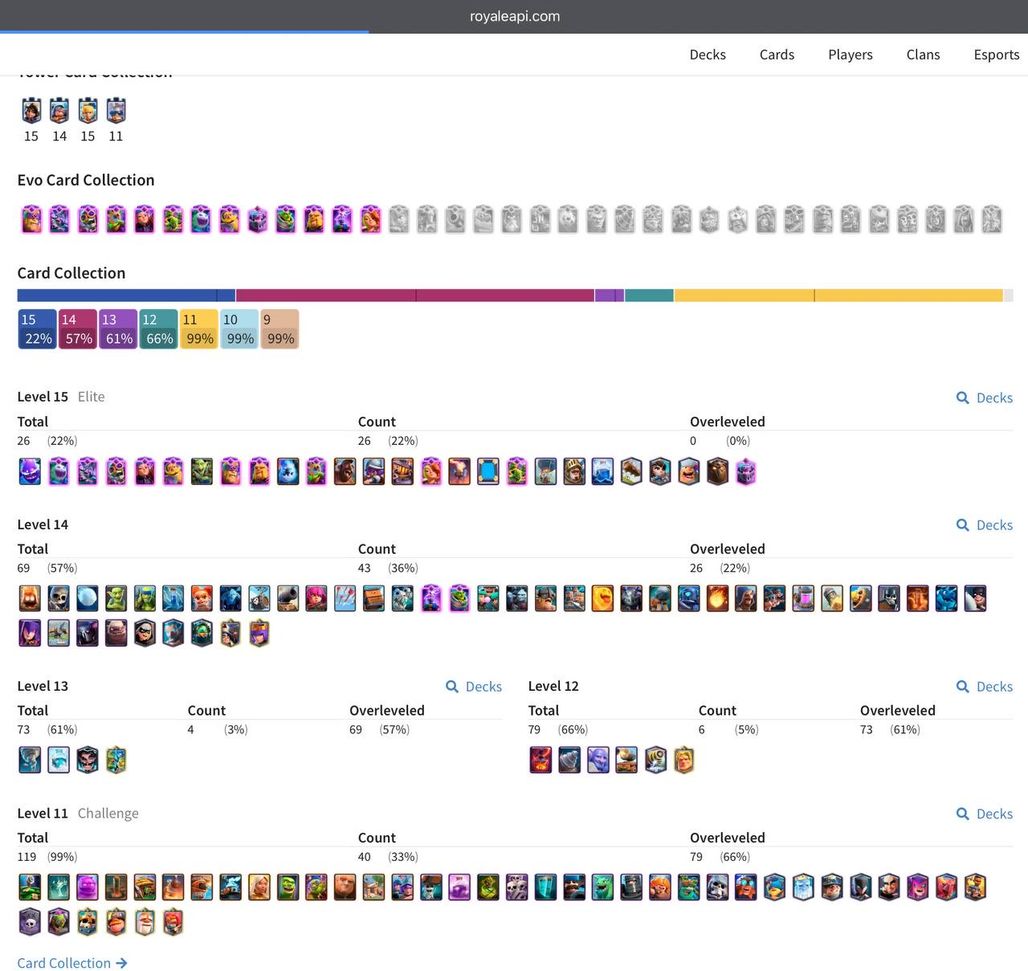Open the Decks navigation menu item

point(707,54)
